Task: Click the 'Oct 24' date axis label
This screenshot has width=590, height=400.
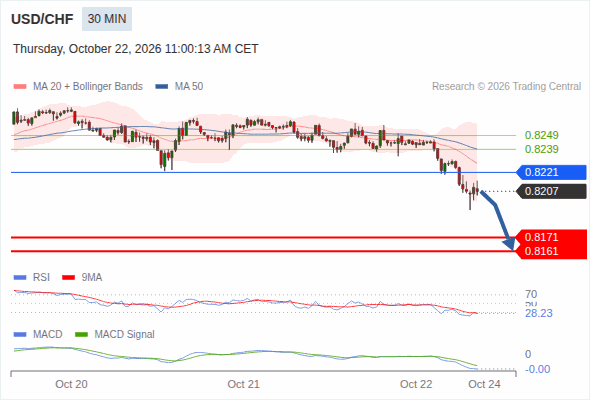Action: (484, 384)
